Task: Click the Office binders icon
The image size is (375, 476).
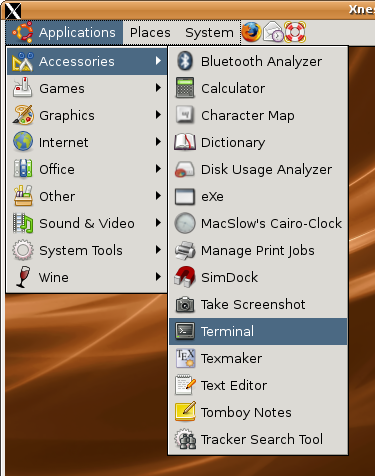Action: 23,168
